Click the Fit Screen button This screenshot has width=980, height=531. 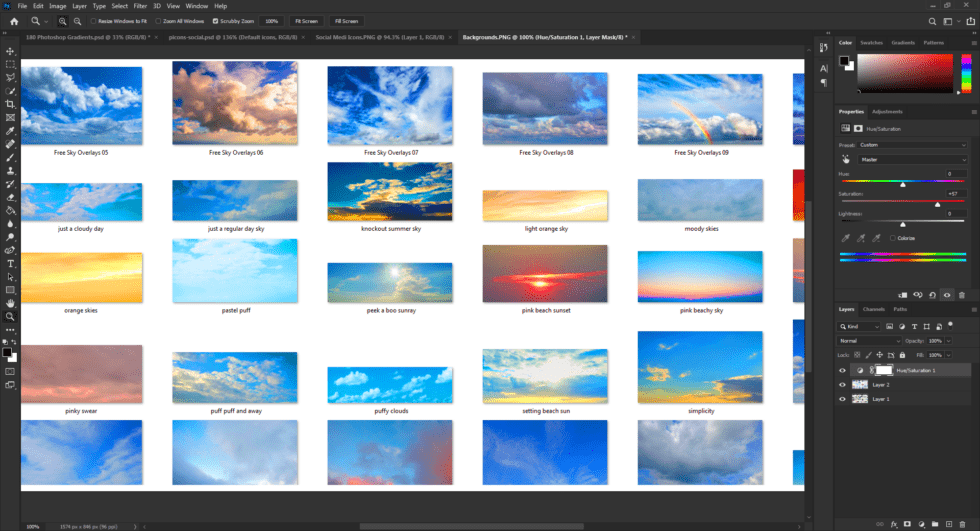click(304, 20)
